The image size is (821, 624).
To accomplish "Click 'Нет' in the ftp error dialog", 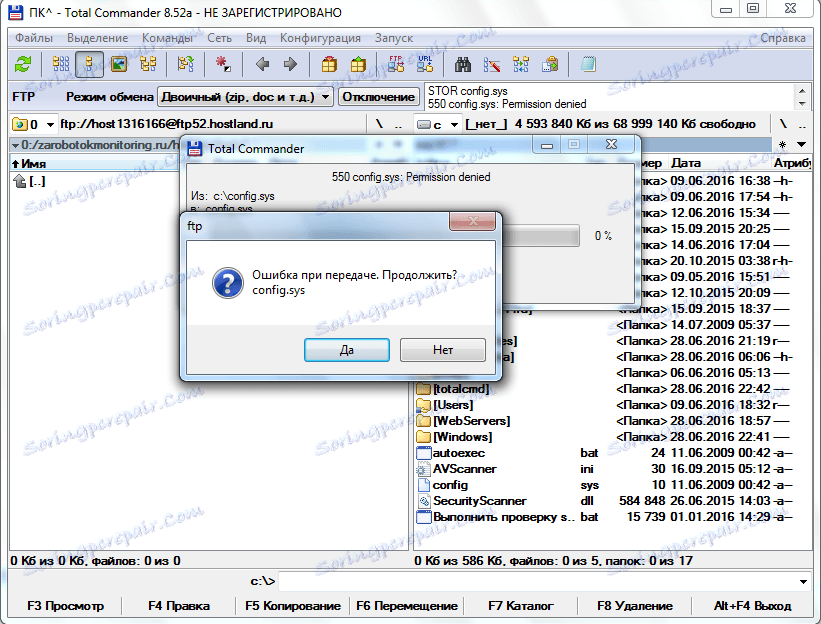I will point(443,350).
